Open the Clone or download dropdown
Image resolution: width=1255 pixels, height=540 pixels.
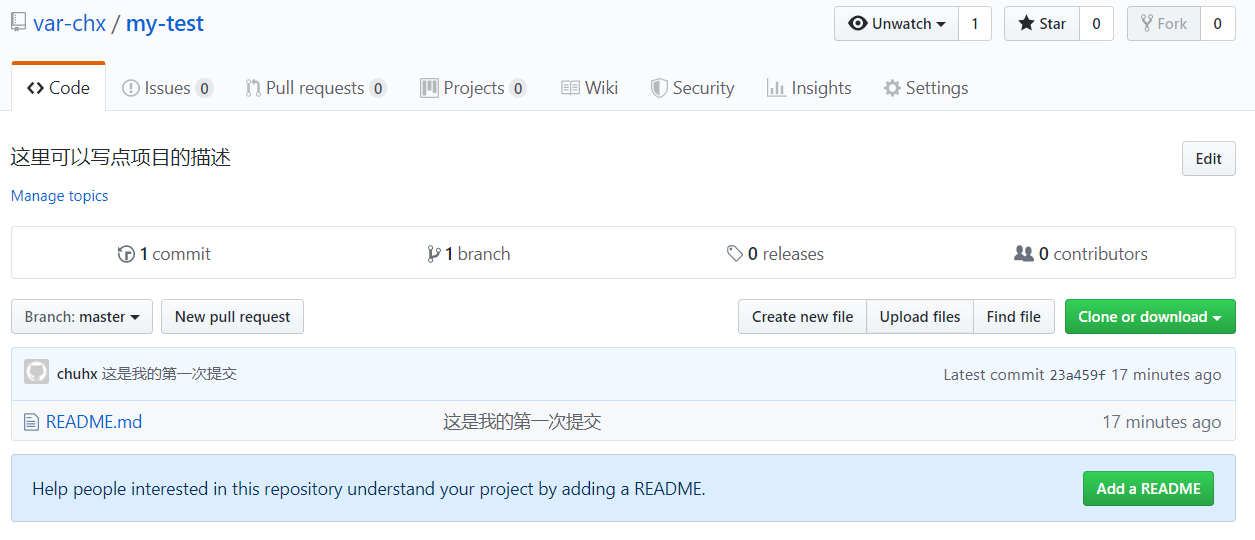1150,317
